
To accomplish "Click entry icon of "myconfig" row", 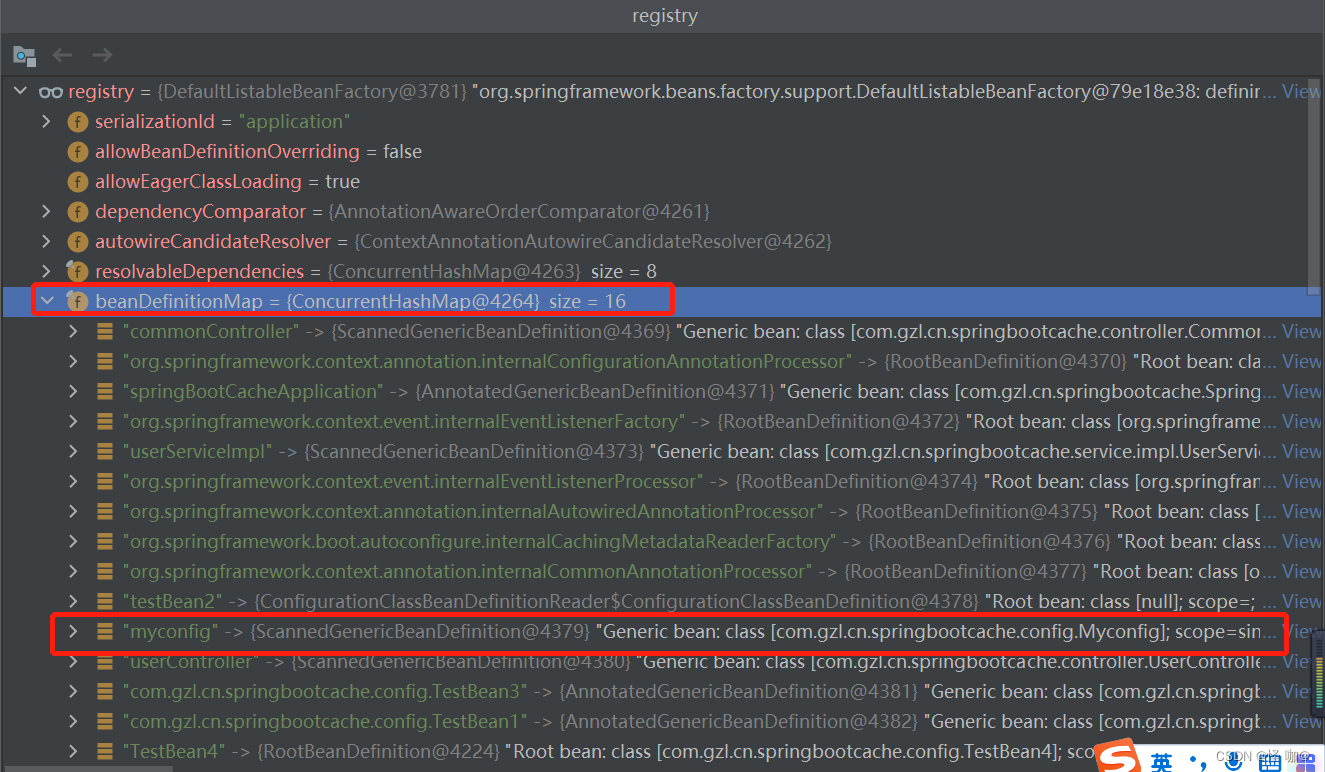I will 104,632.
